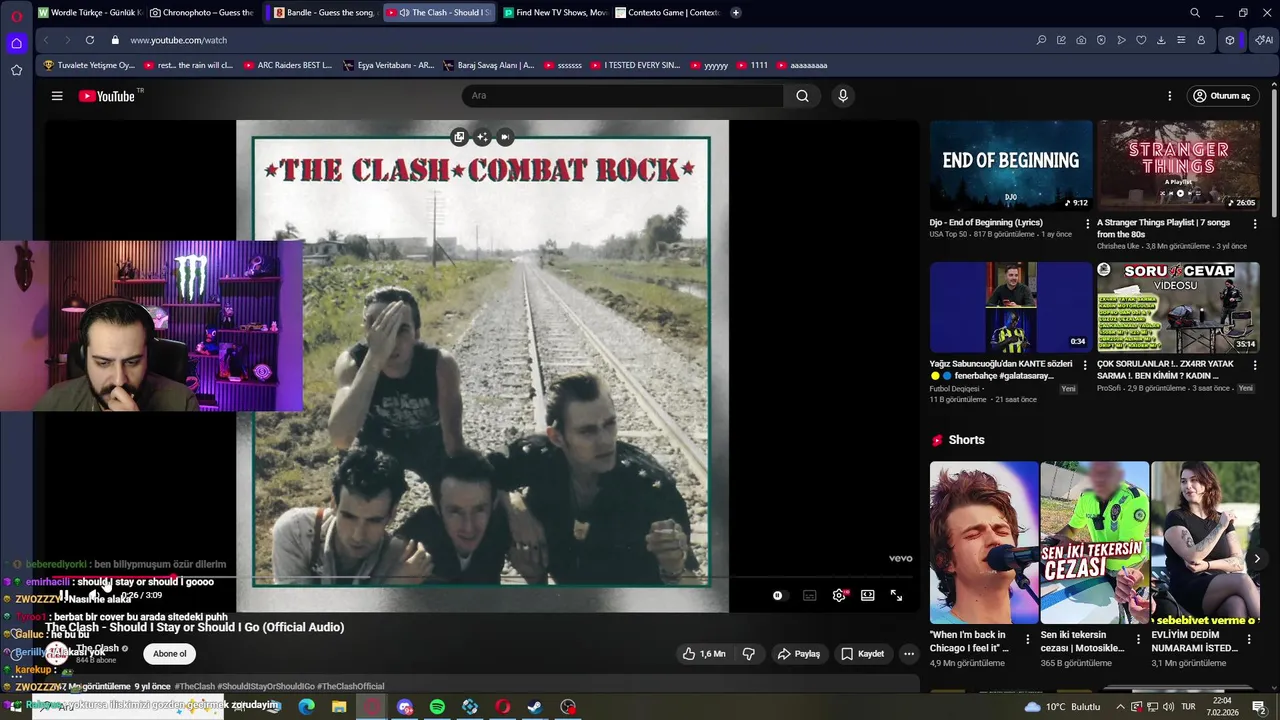Screen dimensions: 1280x720
Task: Open Steam from the taskbar
Action: tap(536, 707)
